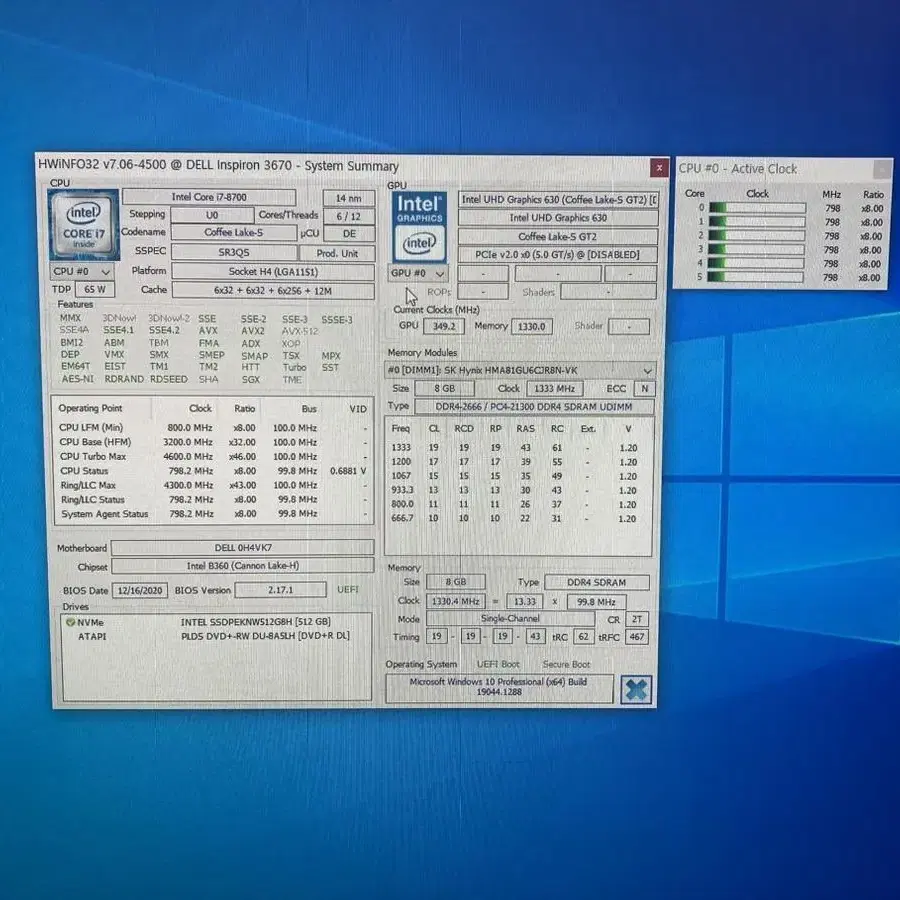The height and width of the screenshot is (900, 900).
Task: Click the Chipset Intel B360 (Cannon Lake-H) field
Action: [243, 566]
